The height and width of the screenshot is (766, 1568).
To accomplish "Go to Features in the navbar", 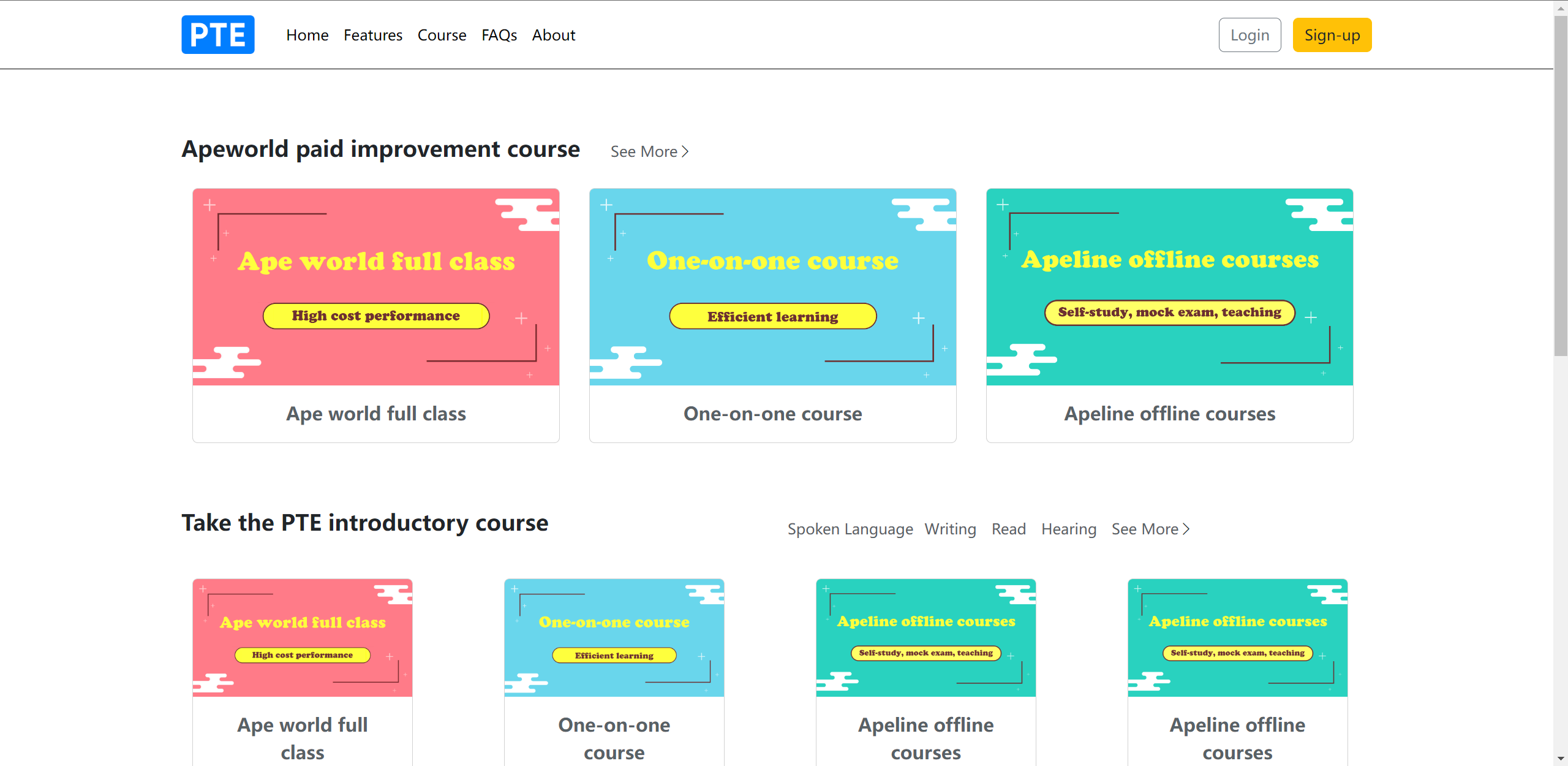I will (x=373, y=35).
